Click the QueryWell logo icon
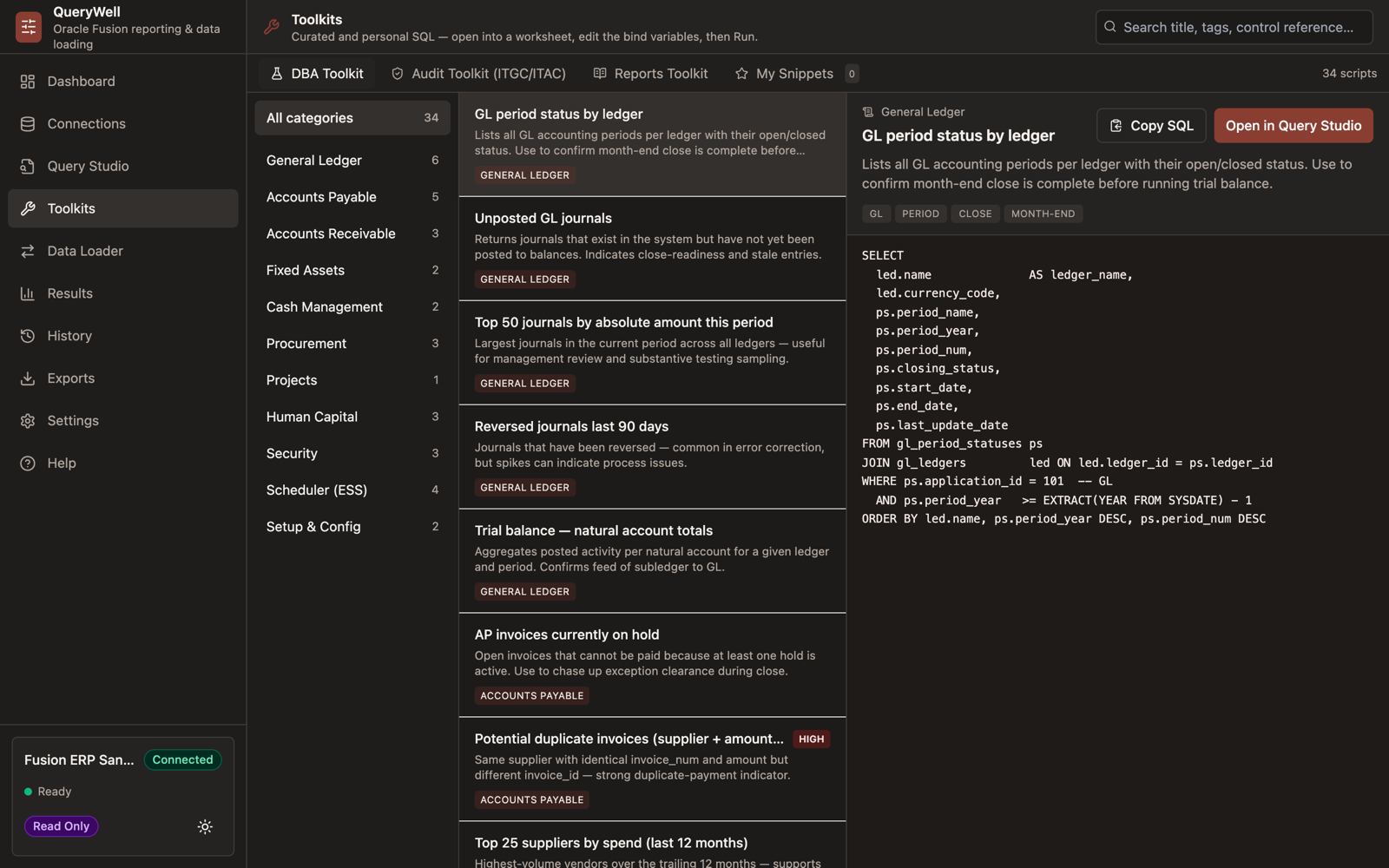Viewport: 1389px width, 868px height. pos(28,27)
